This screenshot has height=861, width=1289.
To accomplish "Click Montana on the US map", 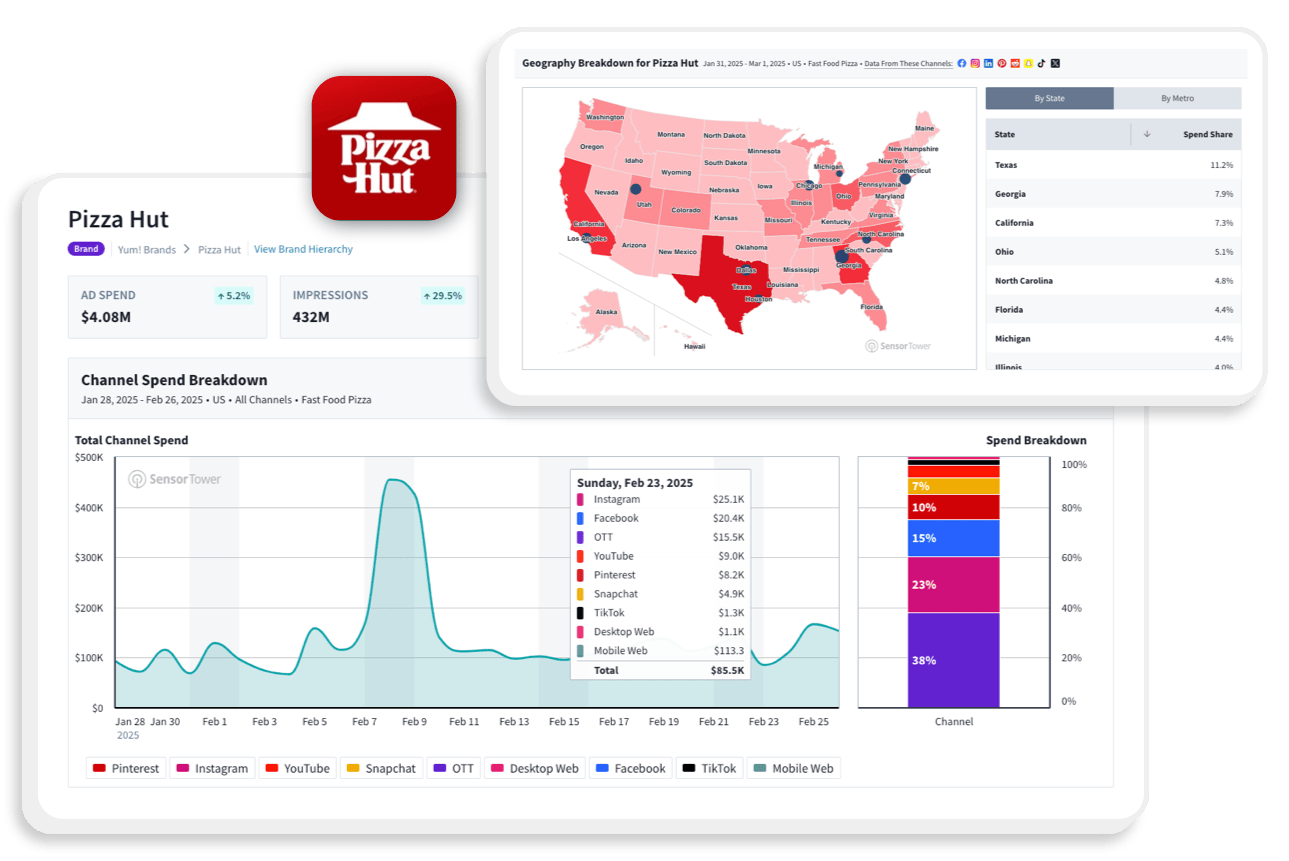I will click(671, 134).
